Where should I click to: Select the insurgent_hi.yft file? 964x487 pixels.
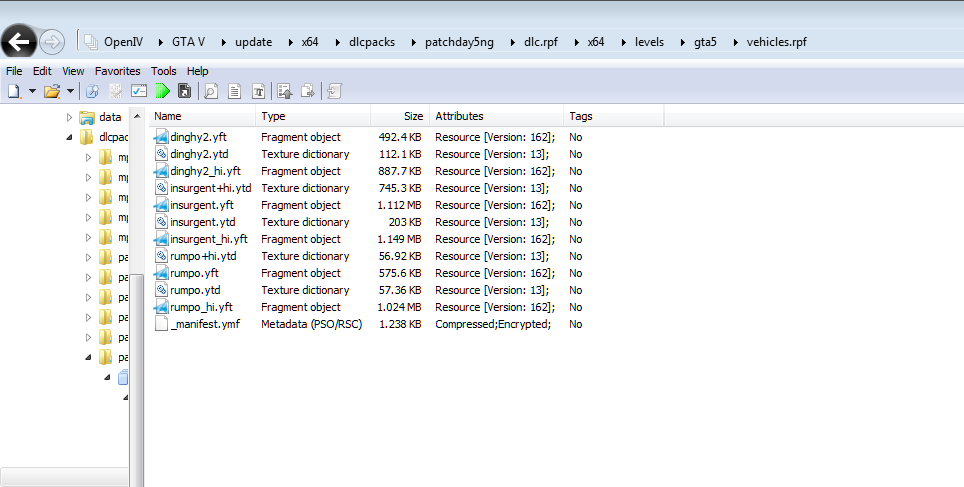[209, 239]
